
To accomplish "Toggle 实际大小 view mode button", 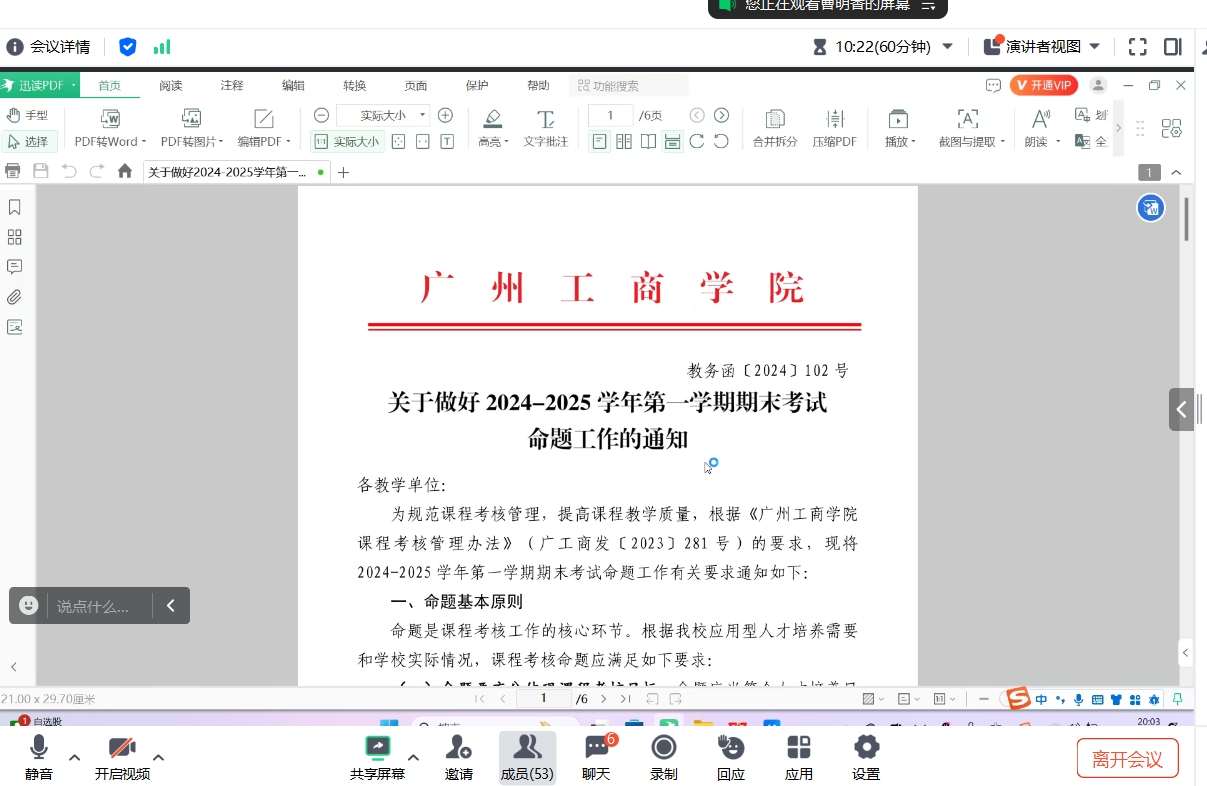I will [347, 142].
